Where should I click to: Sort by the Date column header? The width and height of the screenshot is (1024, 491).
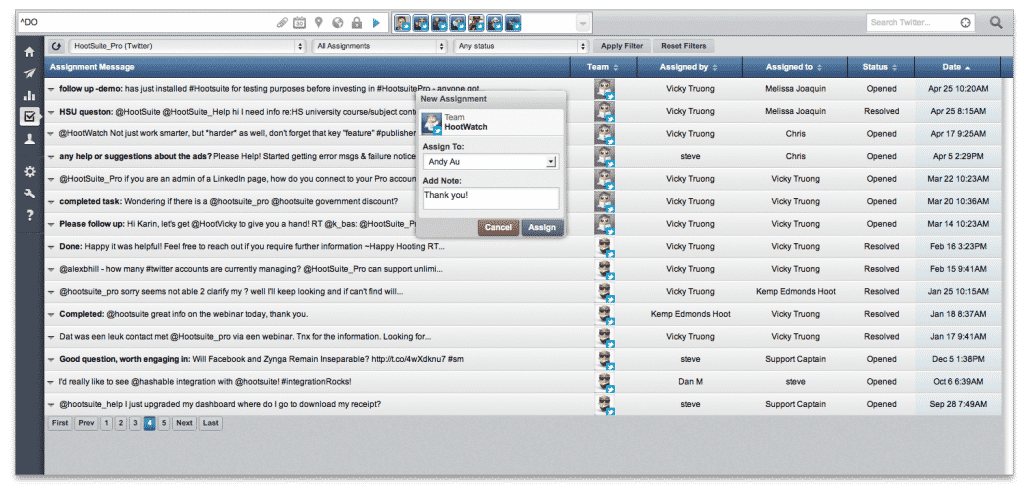(956, 67)
